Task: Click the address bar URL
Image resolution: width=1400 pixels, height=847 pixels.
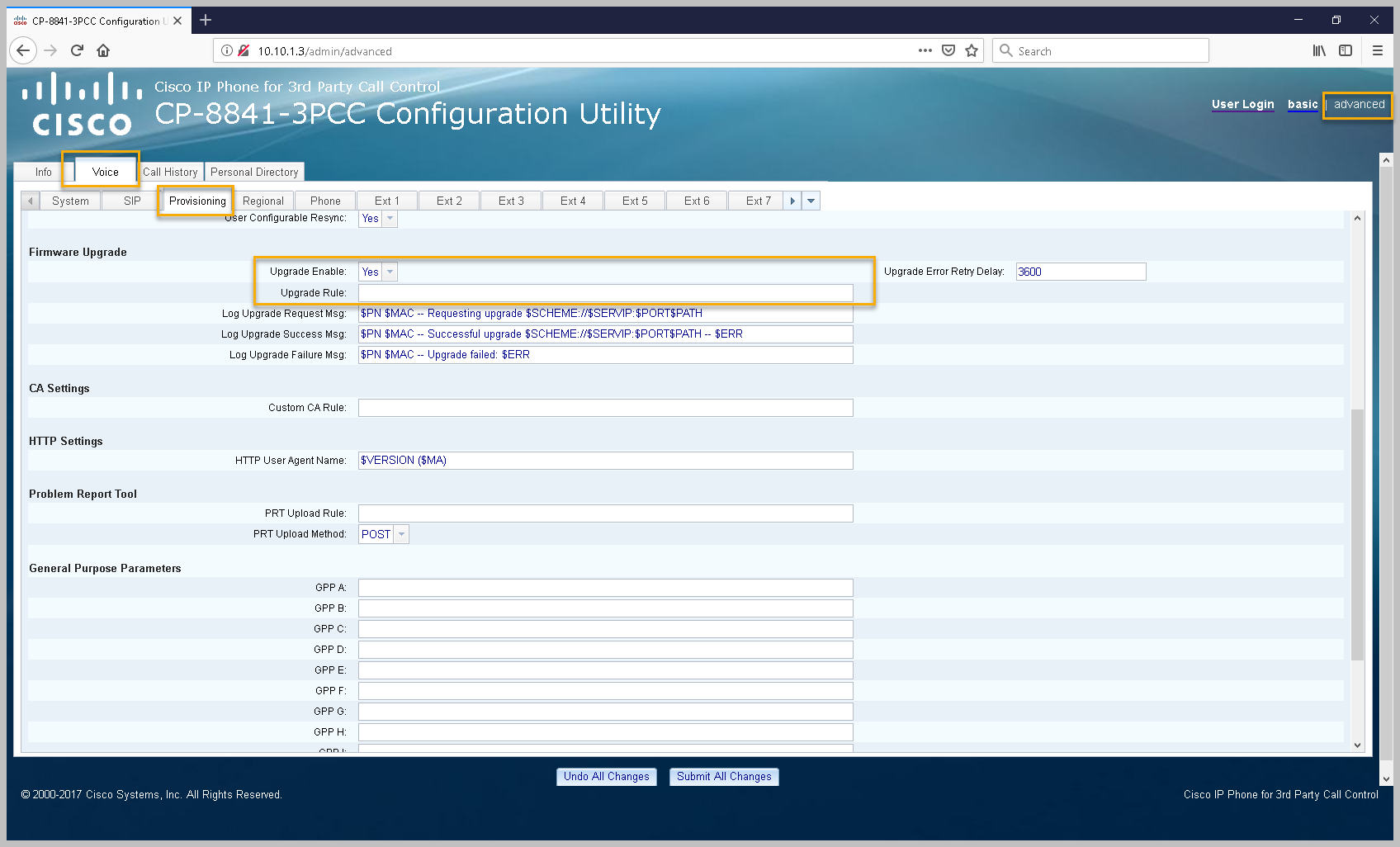Action: pyautogui.click(x=324, y=51)
